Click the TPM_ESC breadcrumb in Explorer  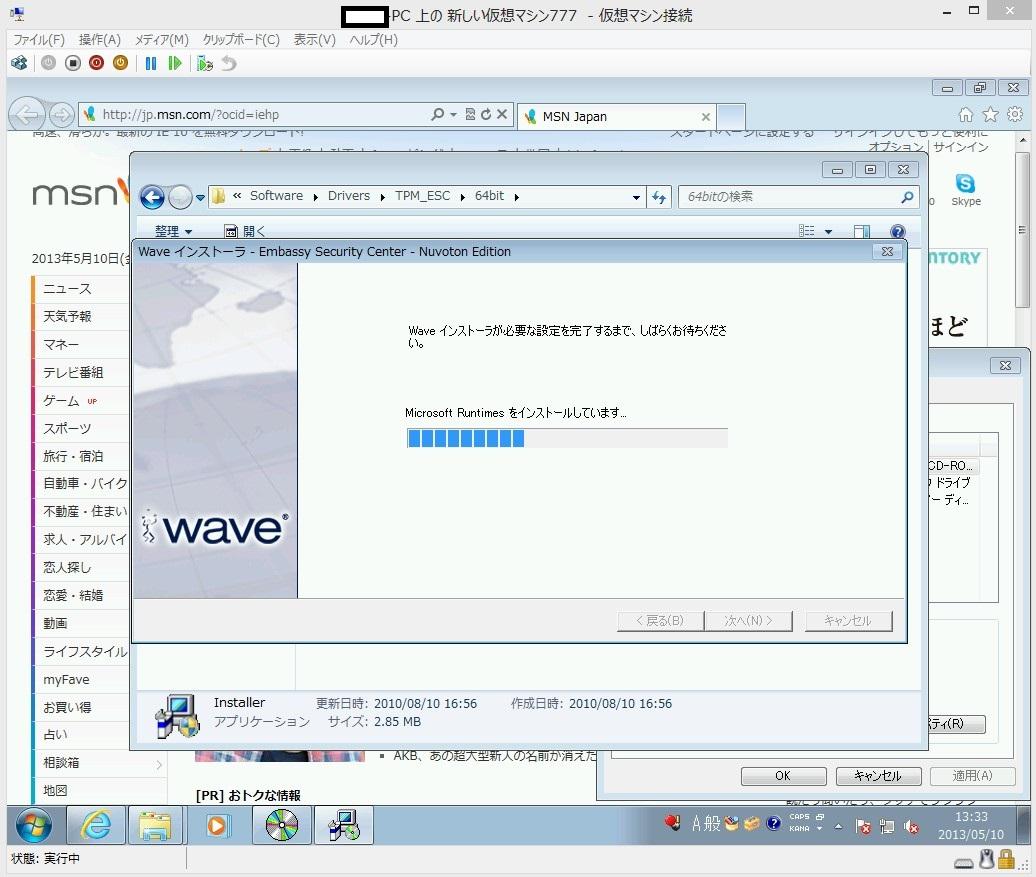(423, 196)
